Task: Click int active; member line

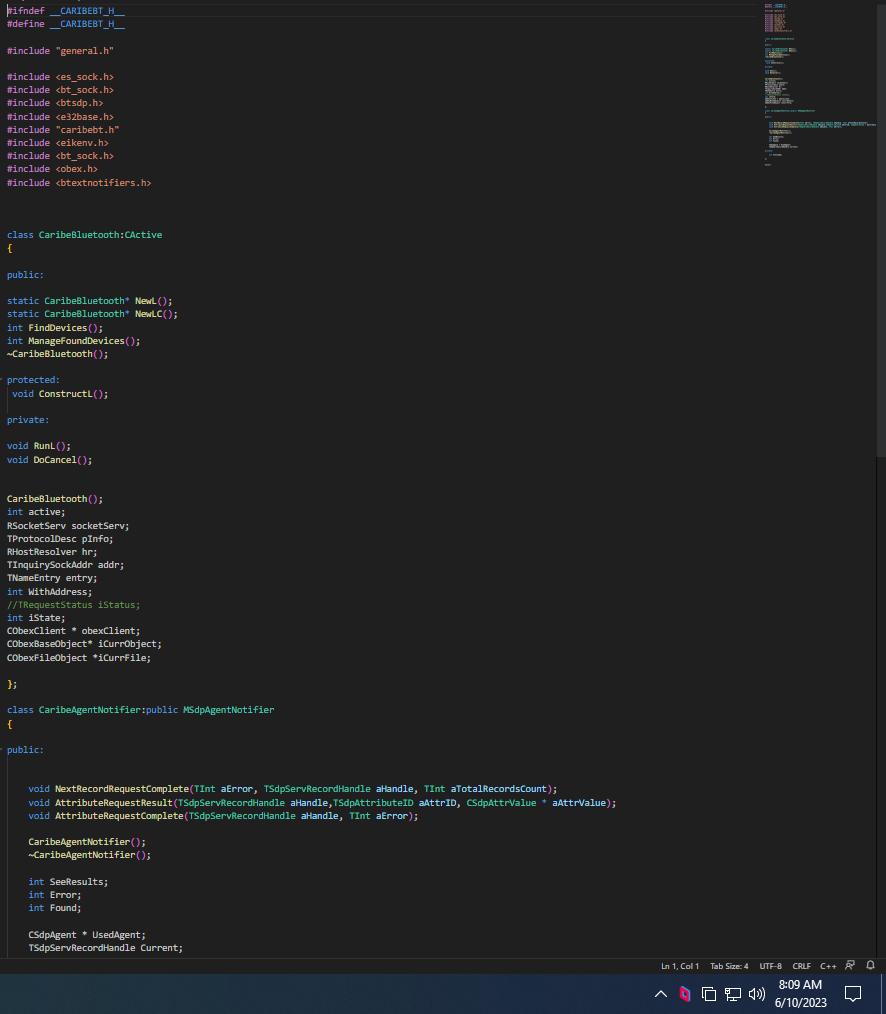Action: tap(36, 512)
